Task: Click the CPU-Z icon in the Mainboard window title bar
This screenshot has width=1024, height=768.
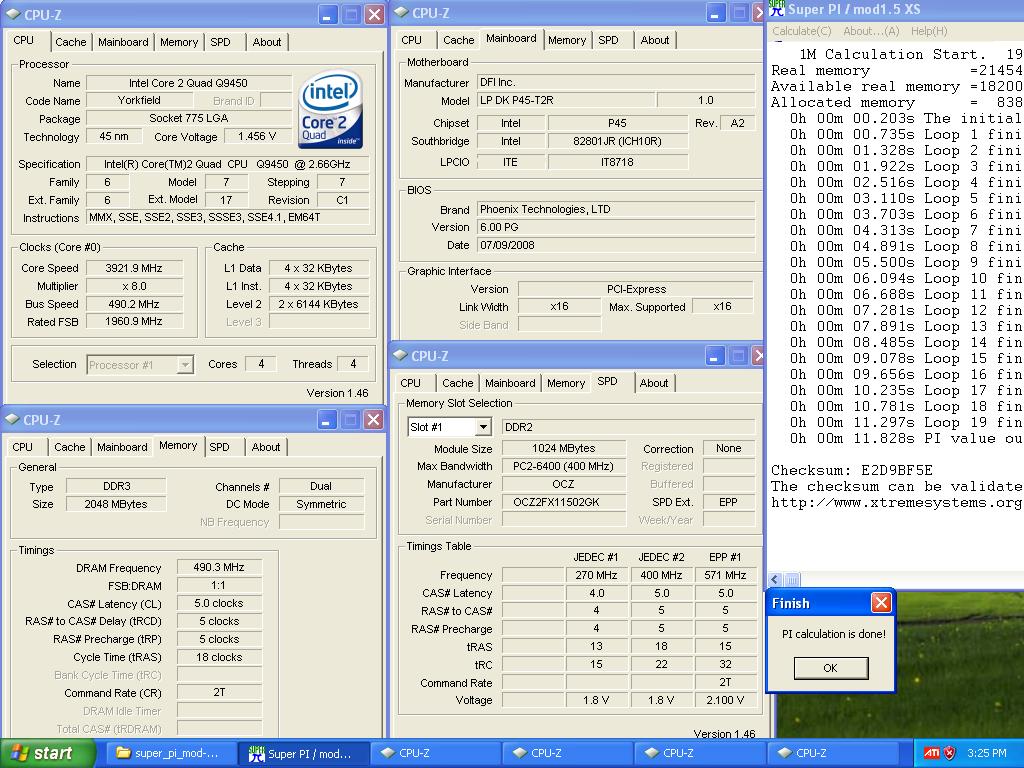Action: 402,12
